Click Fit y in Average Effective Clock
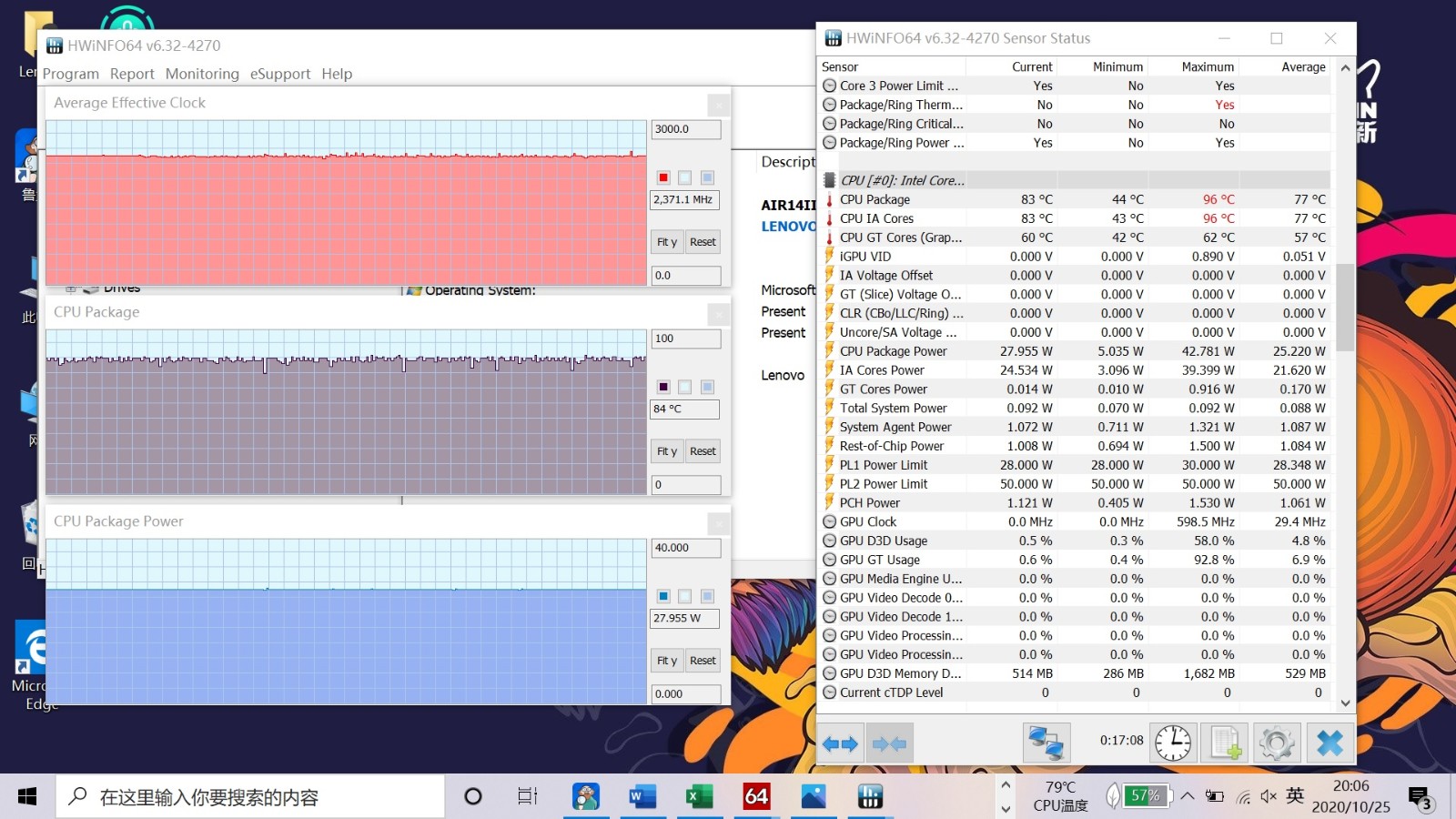Screen dimensions: 1456x819 [x=667, y=242]
